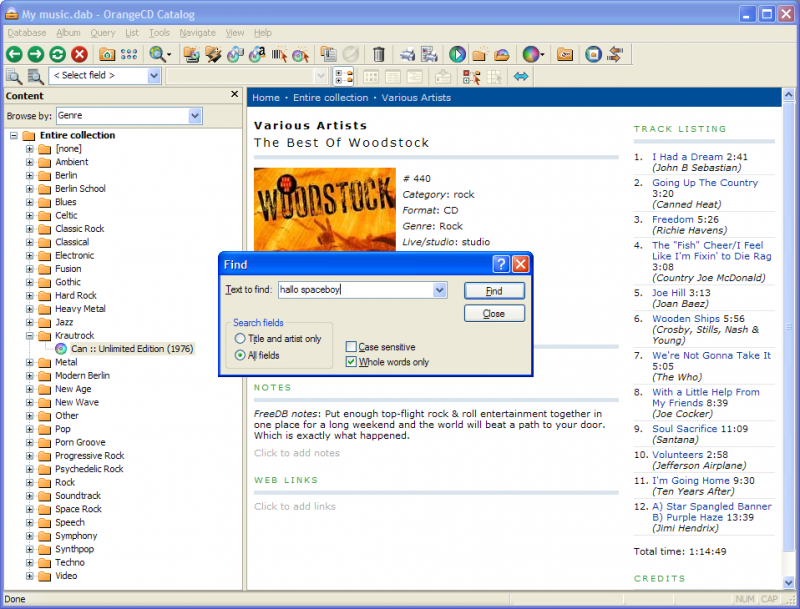Open the Query menu

(103, 33)
